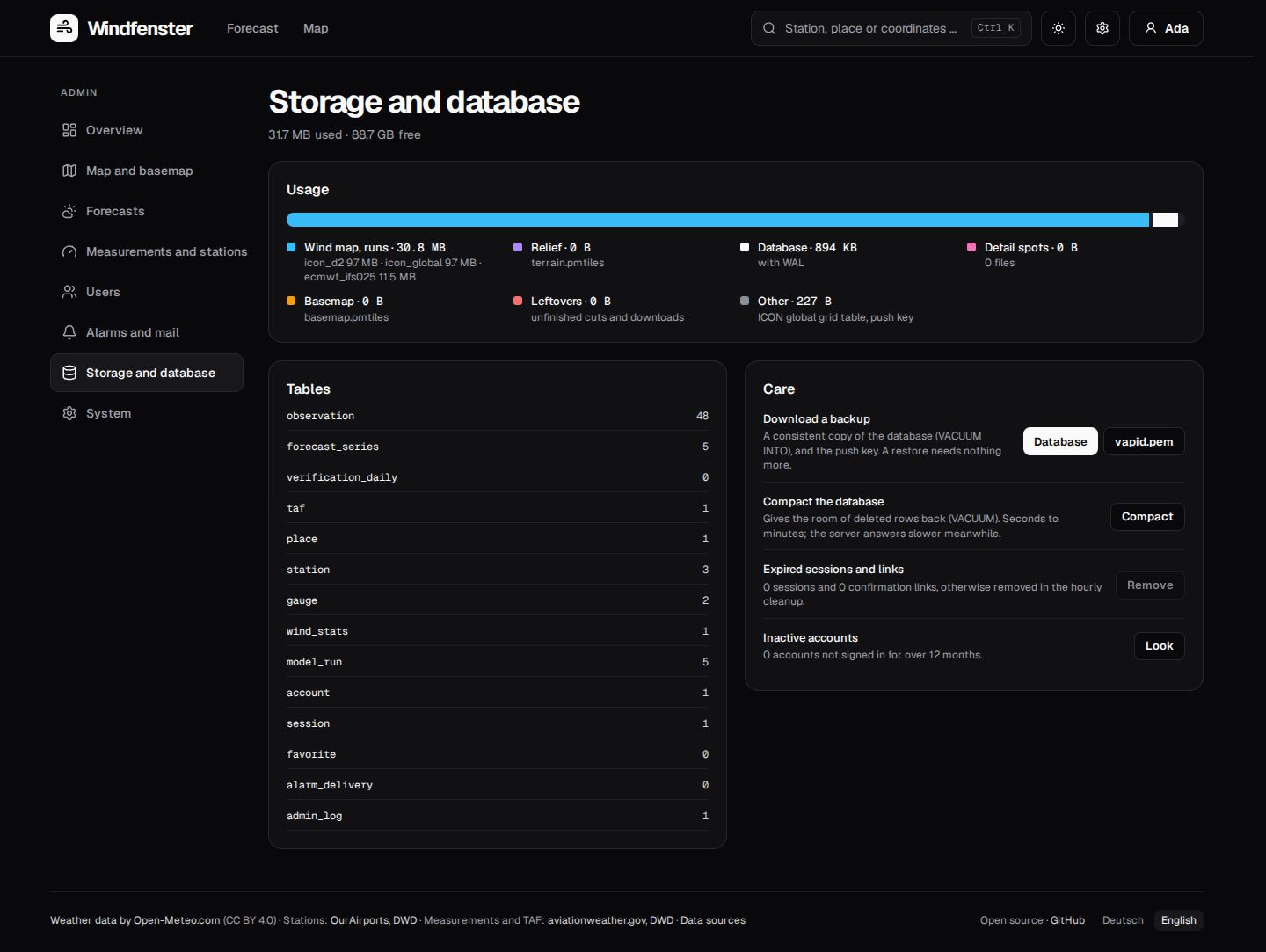Image resolution: width=1266 pixels, height=952 pixels.
Task: Click the verification_daily table row
Action: [x=498, y=477]
